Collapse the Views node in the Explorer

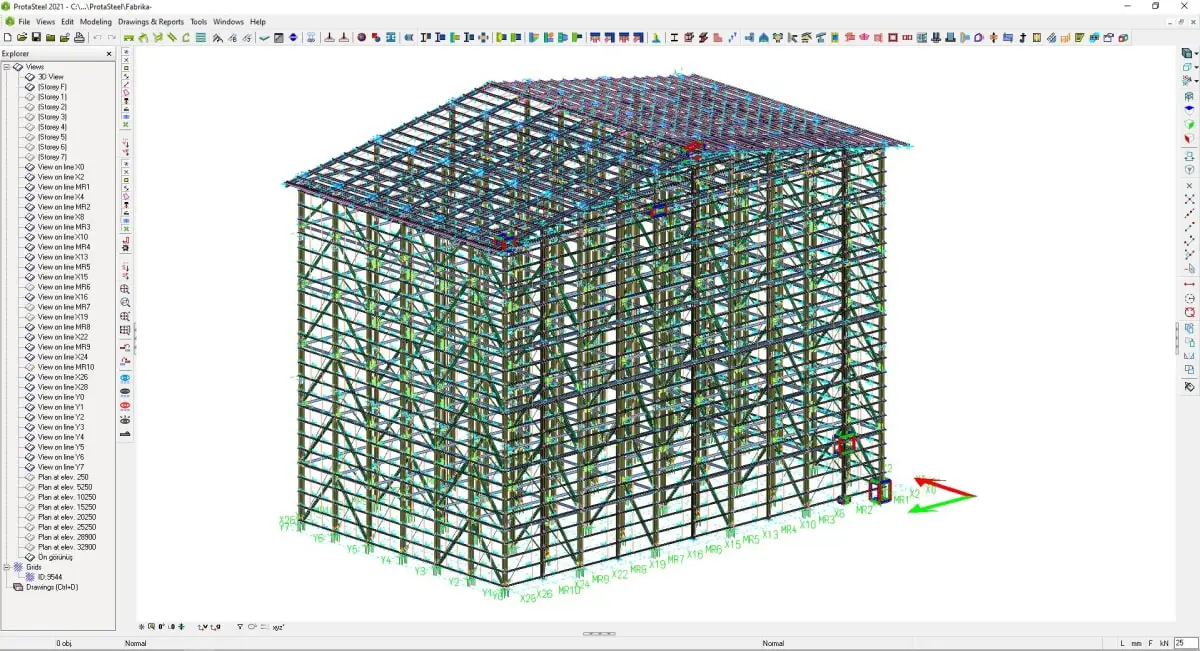(x=9, y=65)
